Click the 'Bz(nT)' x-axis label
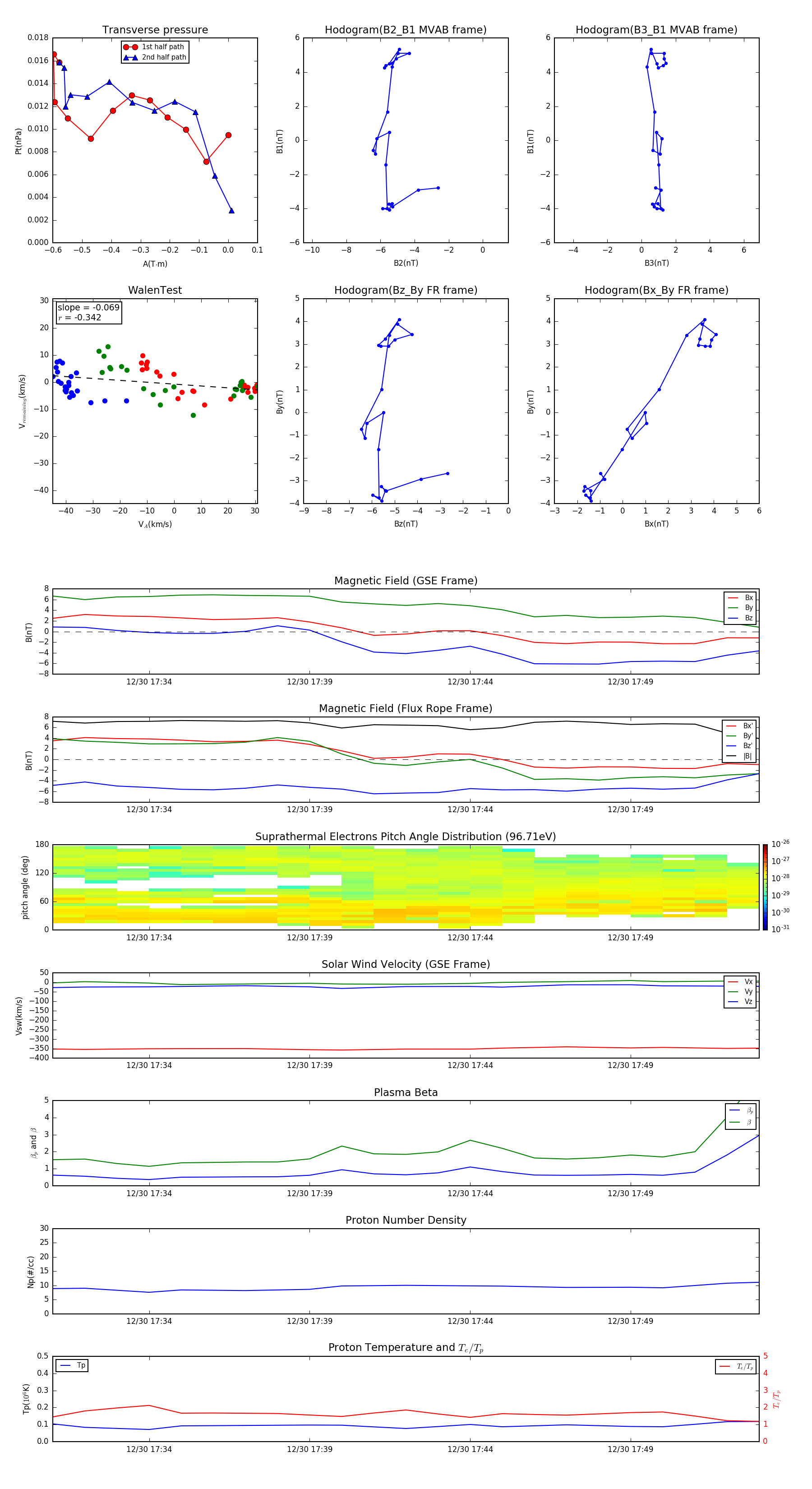The image size is (812, 1489). pyautogui.click(x=406, y=524)
